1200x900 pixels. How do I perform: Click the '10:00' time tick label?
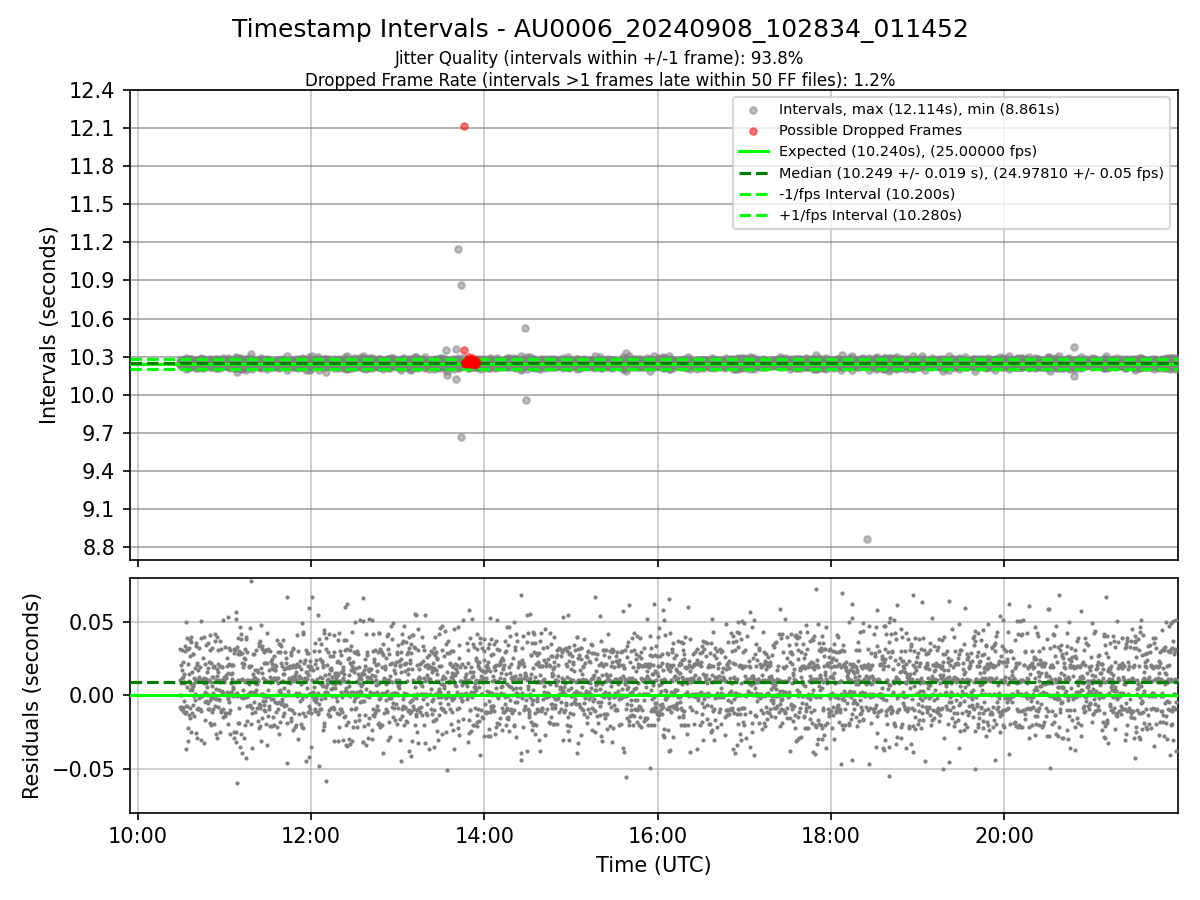click(x=137, y=836)
